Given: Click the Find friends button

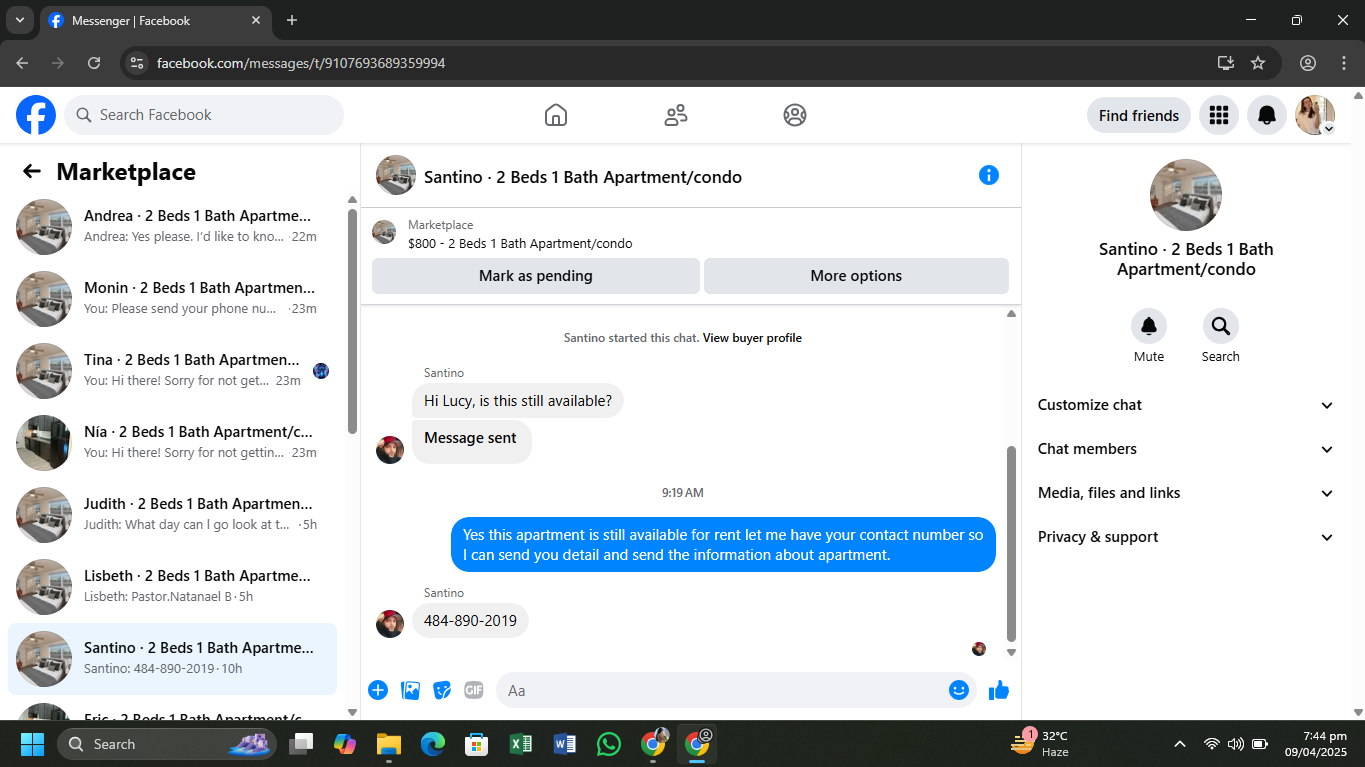Looking at the screenshot, I should point(1139,115).
